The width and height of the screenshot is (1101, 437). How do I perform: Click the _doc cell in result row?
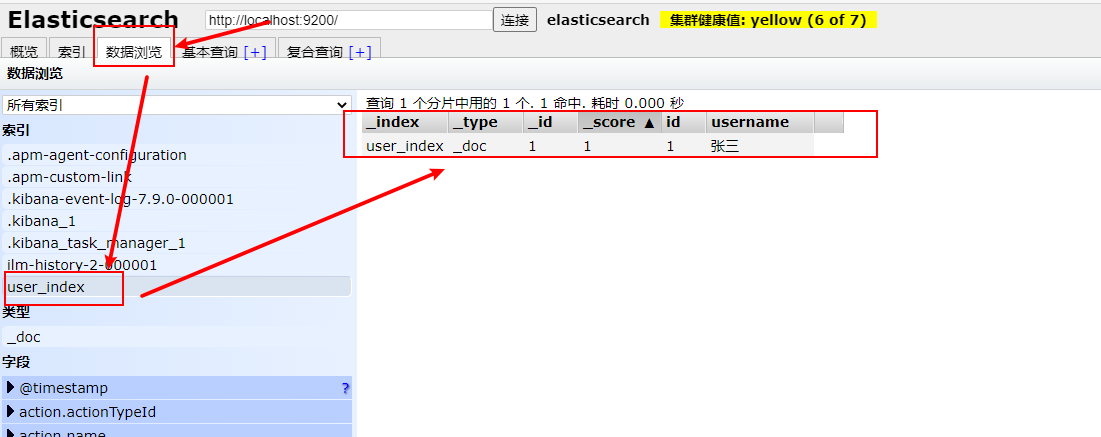point(485,146)
